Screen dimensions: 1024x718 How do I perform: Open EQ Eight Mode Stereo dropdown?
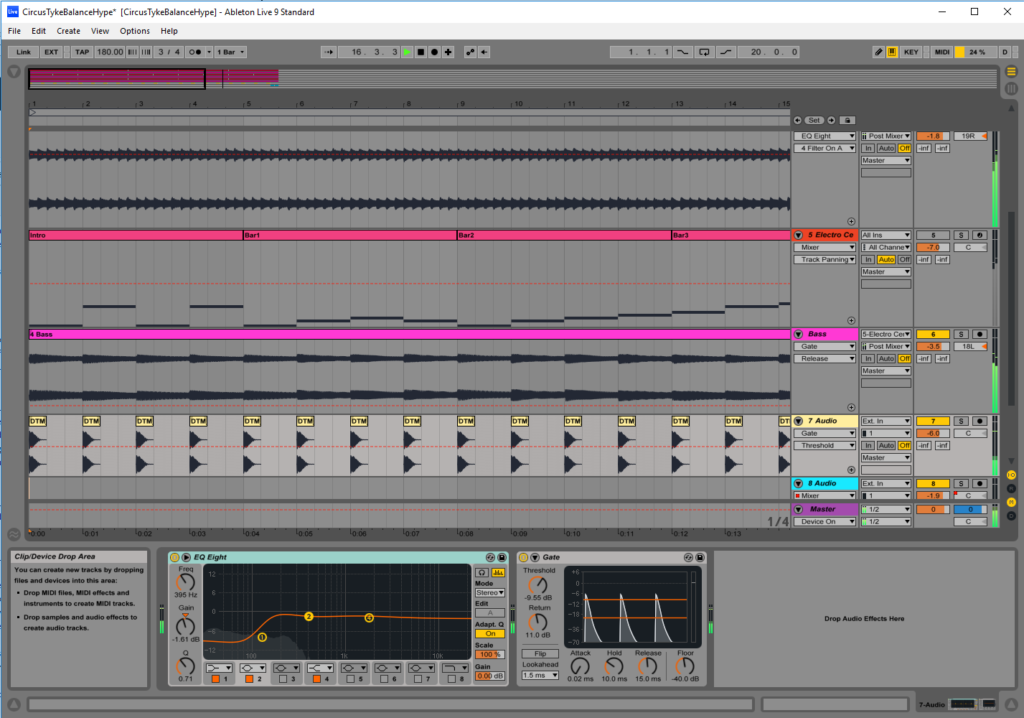(490, 593)
